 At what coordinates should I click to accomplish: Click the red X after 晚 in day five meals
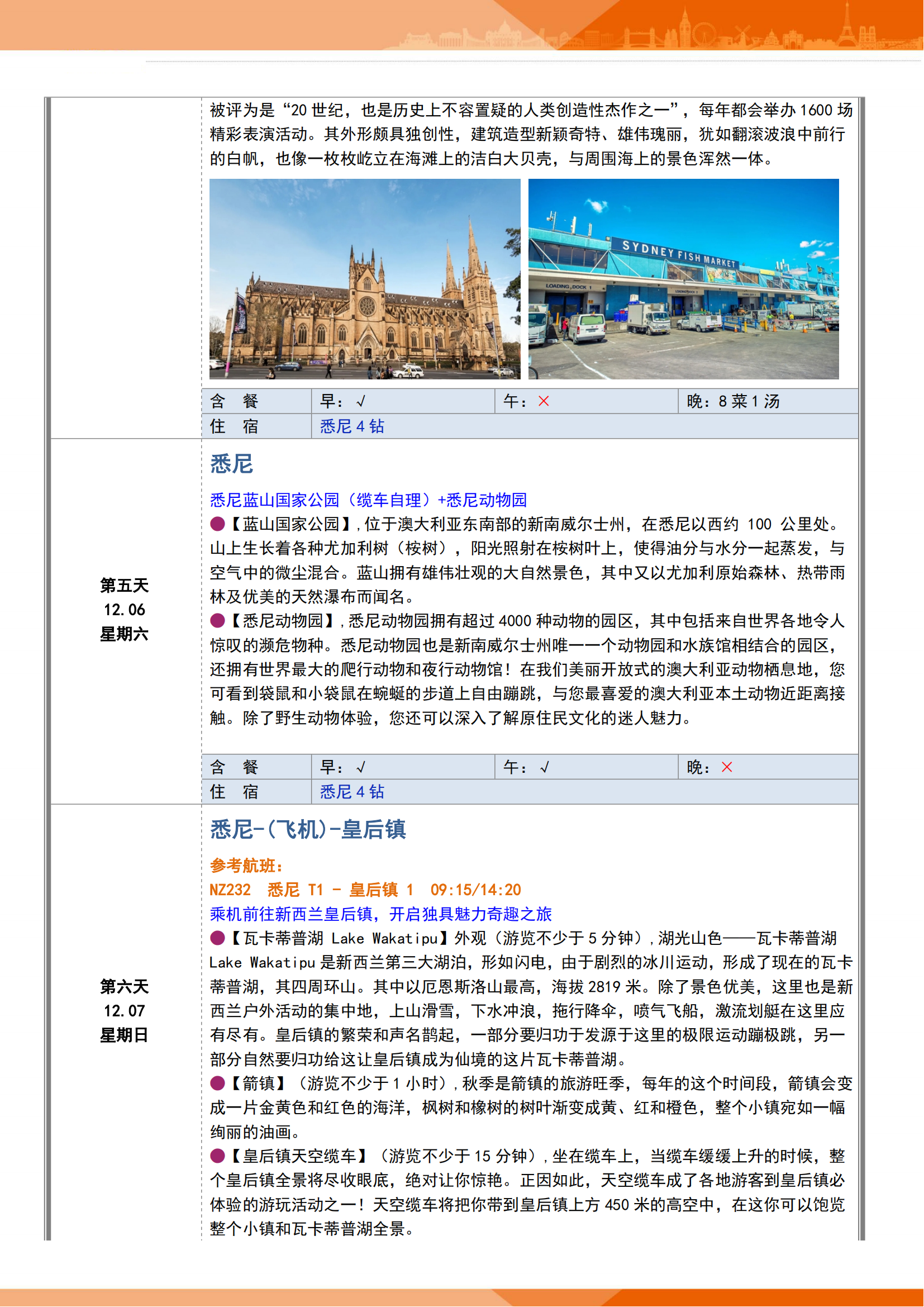tap(727, 767)
